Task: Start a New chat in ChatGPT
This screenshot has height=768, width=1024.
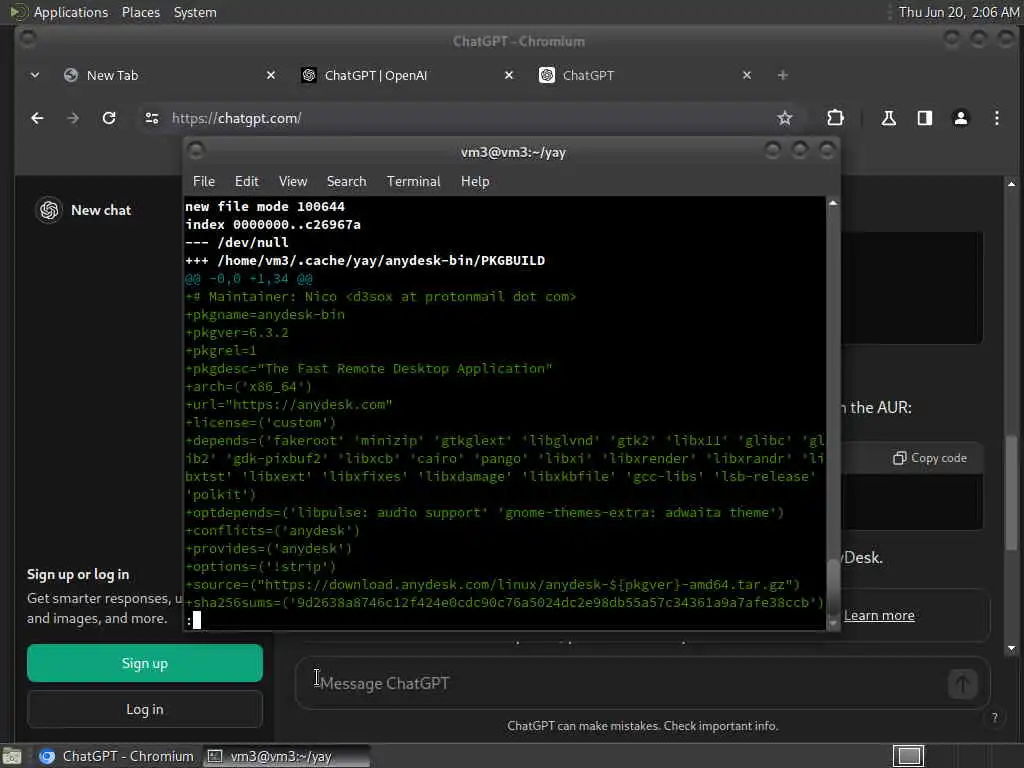Action: coord(101,210)
